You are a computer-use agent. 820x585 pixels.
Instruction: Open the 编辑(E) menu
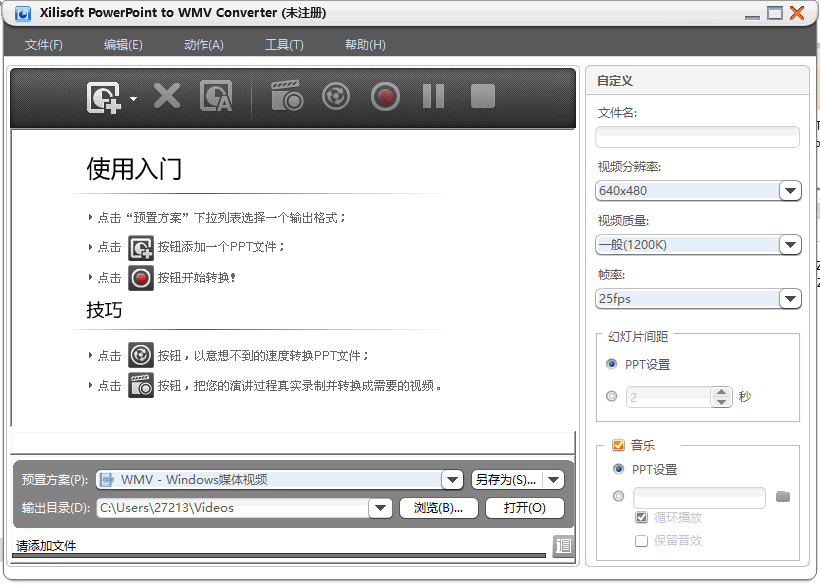(123, 45)
